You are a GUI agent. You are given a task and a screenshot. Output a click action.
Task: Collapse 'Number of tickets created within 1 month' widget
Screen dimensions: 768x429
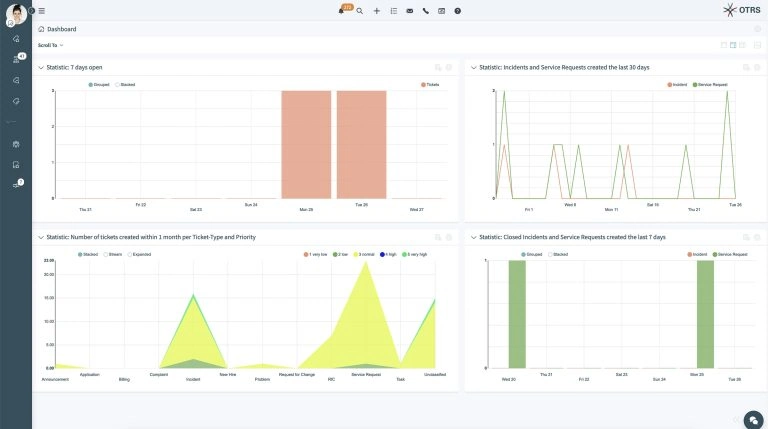click(x=41, y=237)
